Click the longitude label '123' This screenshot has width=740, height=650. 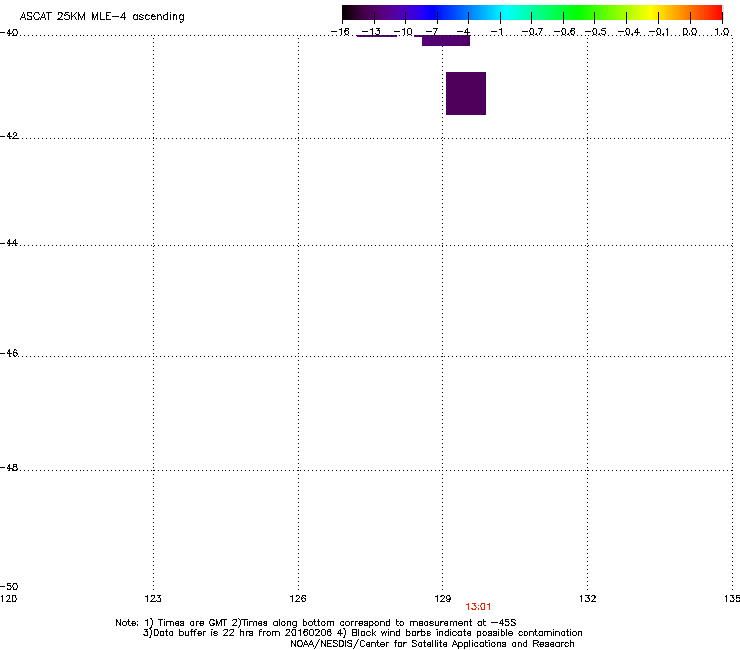[x=153, y=599]
